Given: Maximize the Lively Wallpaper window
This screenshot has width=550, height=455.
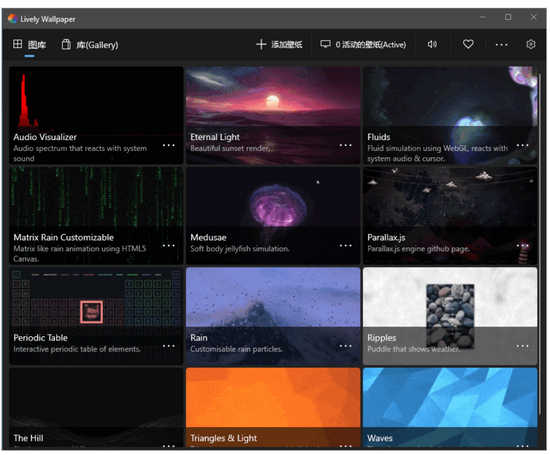Looking at the screenshot, I should [508, 17].
